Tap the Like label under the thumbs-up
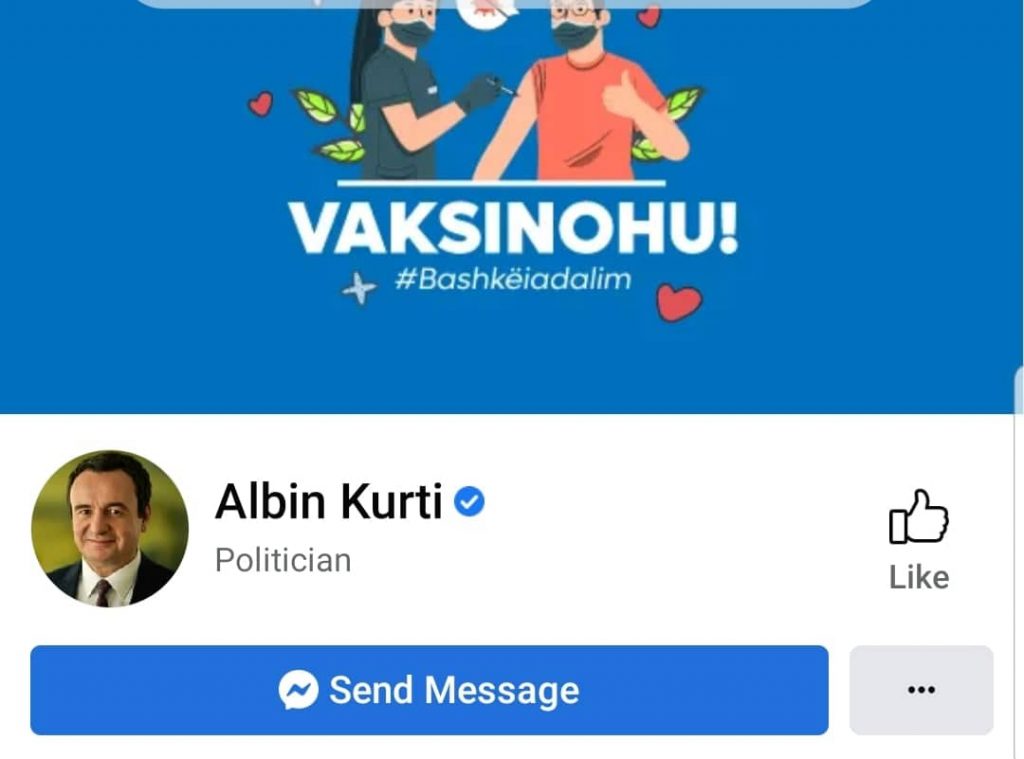The height and width of the screenshot is (759, 1024). pos(919,577)
